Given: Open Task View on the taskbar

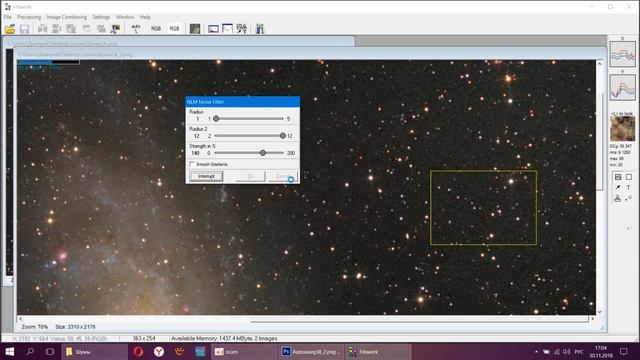Looking at the screenshot, I should pos(50,351).
